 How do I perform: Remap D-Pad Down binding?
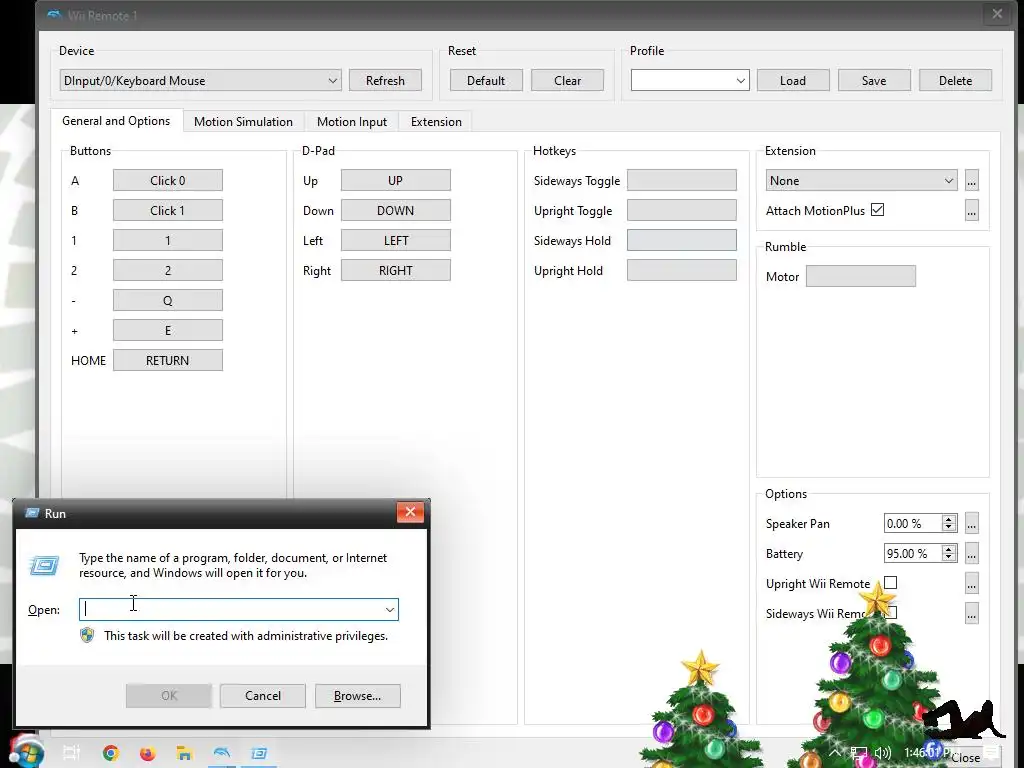396,210
